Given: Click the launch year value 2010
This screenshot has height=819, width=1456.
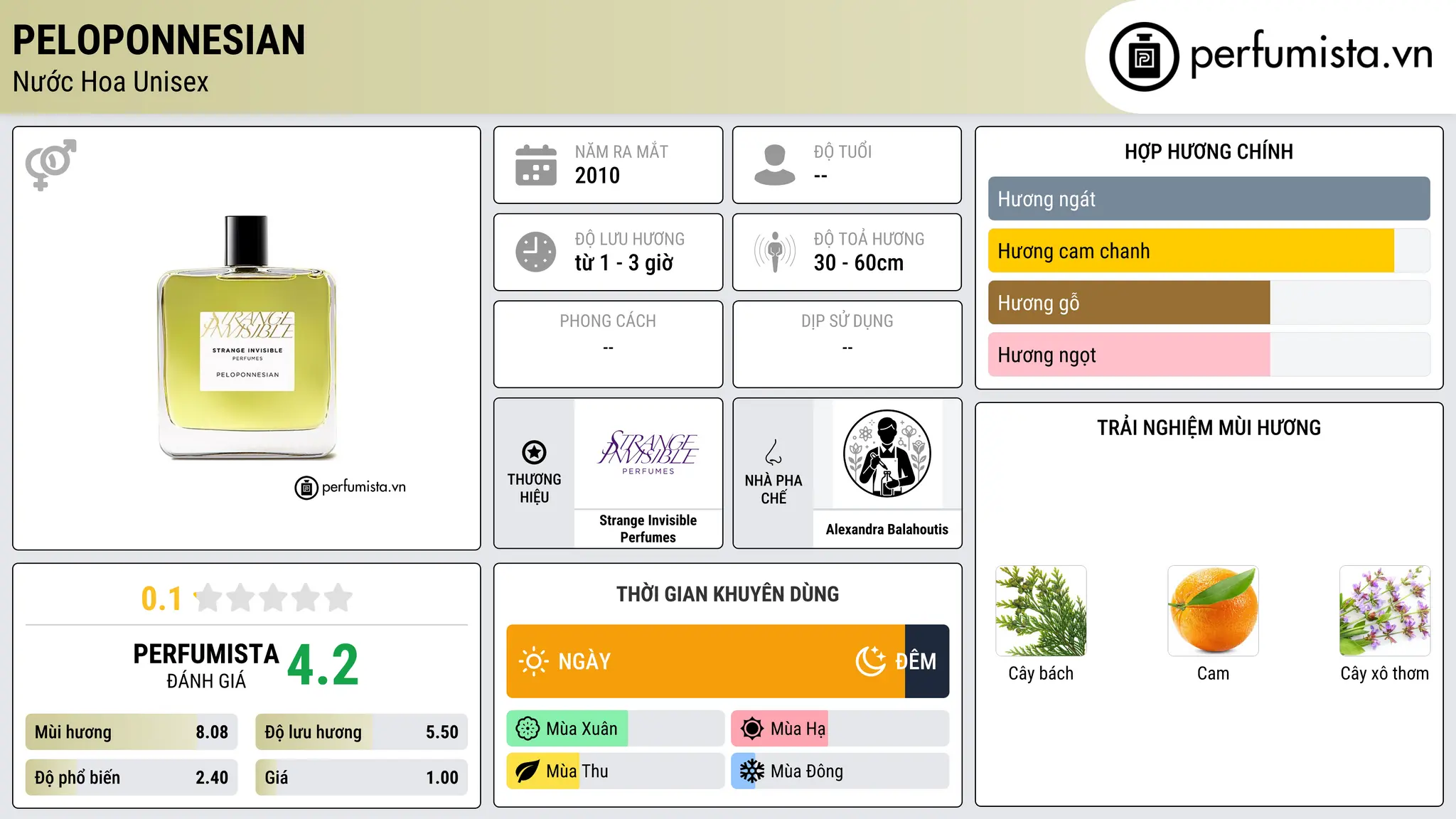Looking at the screenshot, I should [x=597, y=176].
